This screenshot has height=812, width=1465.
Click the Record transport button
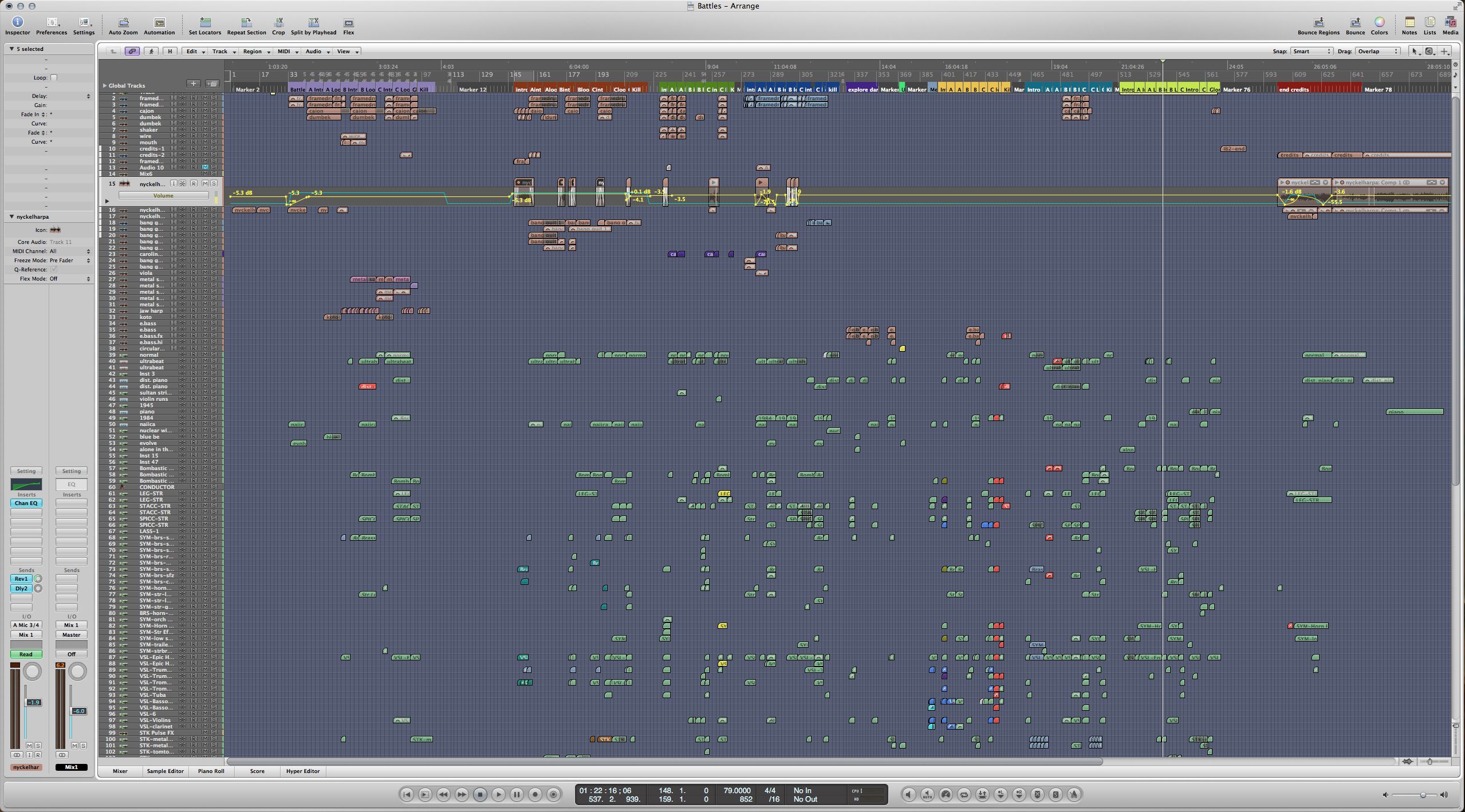[x=535, y=794]
